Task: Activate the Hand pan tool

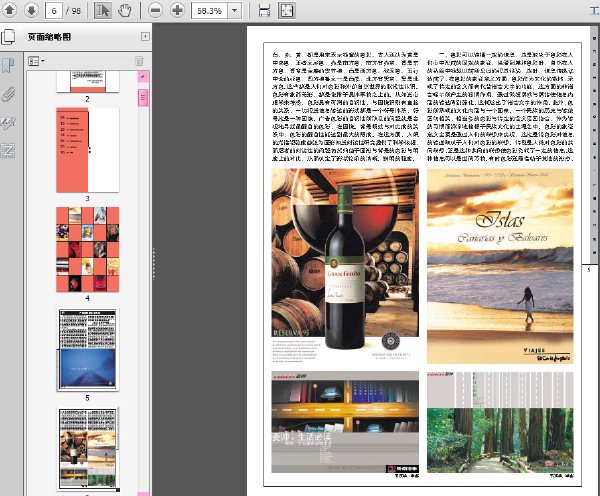Action: point(124,10)
